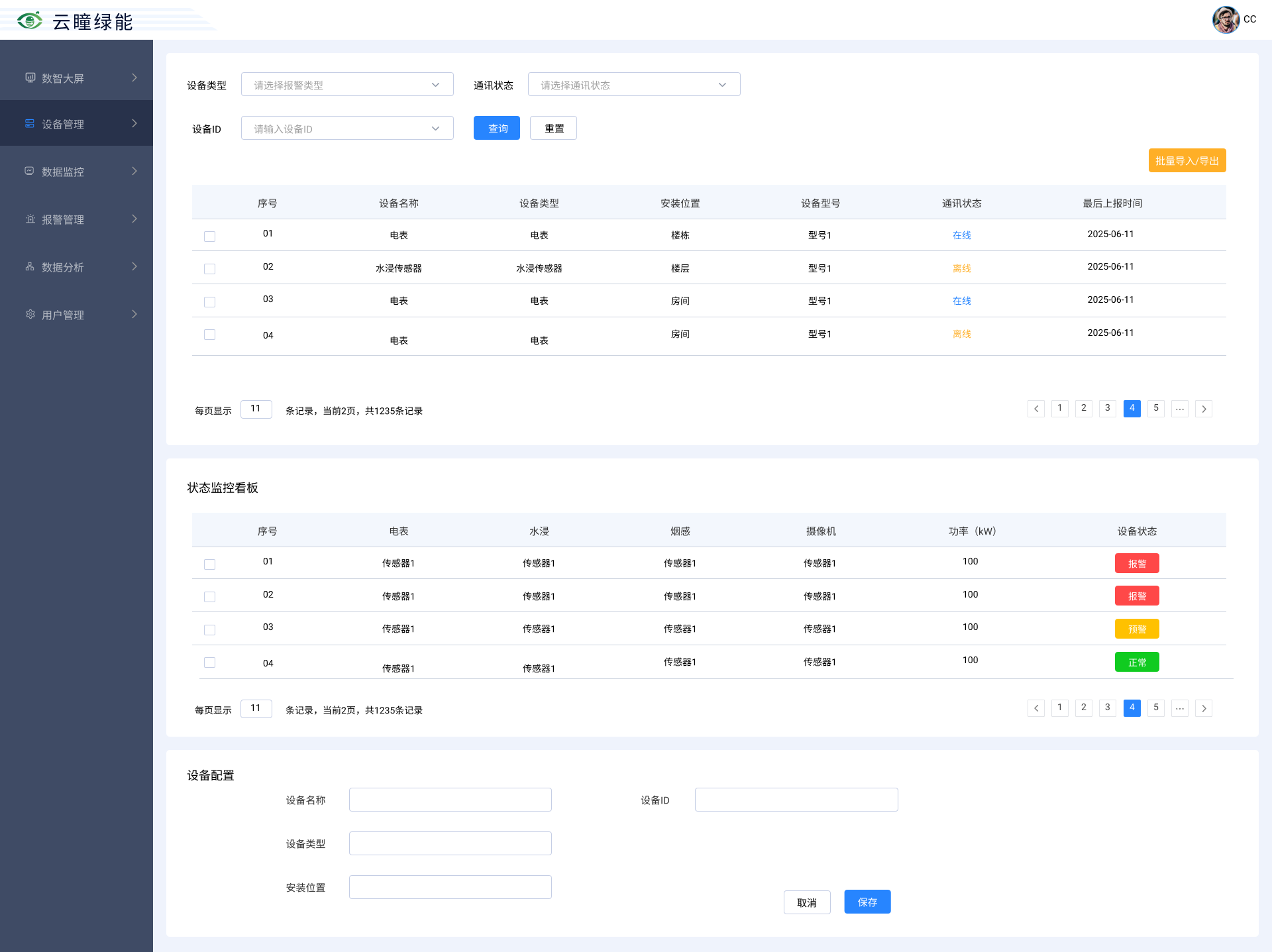Click the 批量导入/导出 button
This screenshot has height=952, width=1272.
(x=1187, y=161)
